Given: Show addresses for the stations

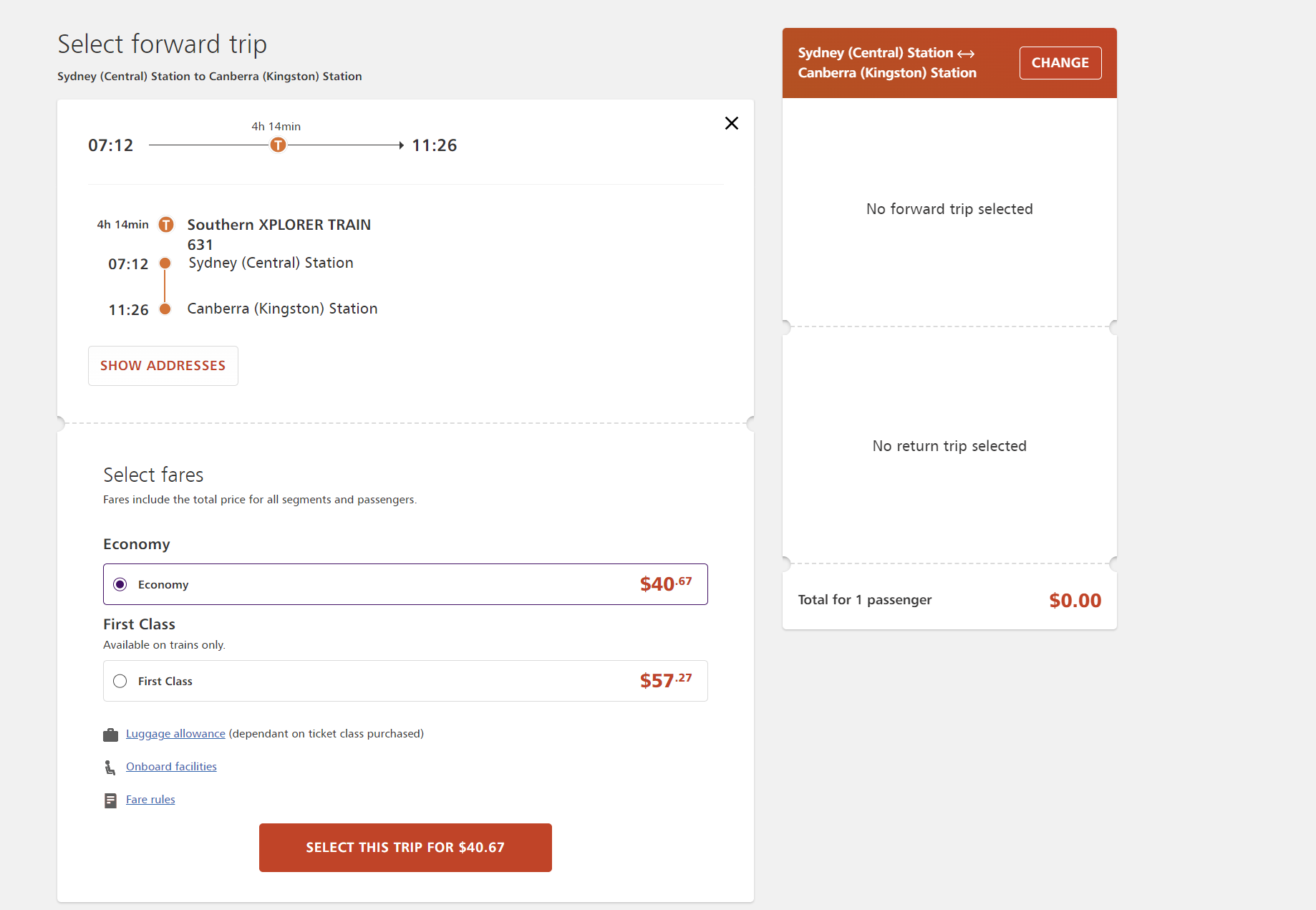Looking at the screenshot, I should click(163, 366).
